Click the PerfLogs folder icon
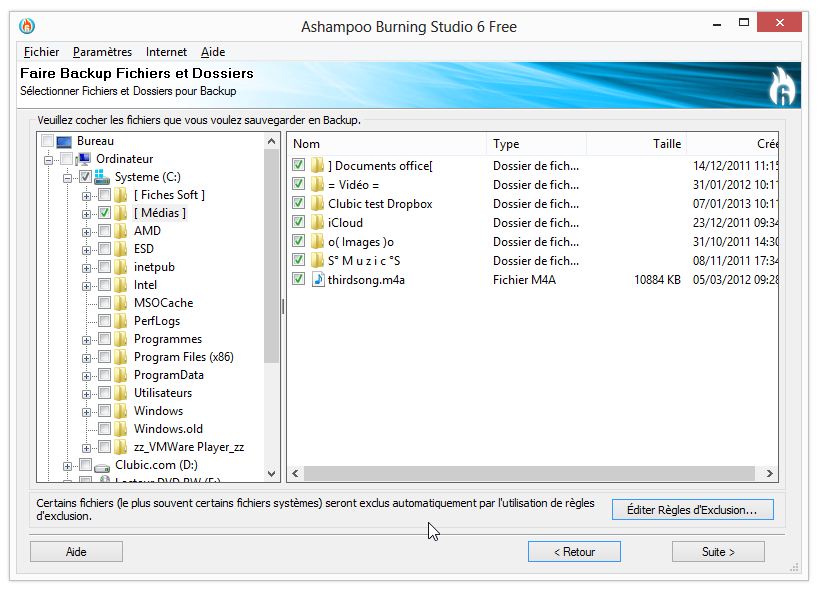This screenshot has width=823, height=595. (x=121, y=321)
